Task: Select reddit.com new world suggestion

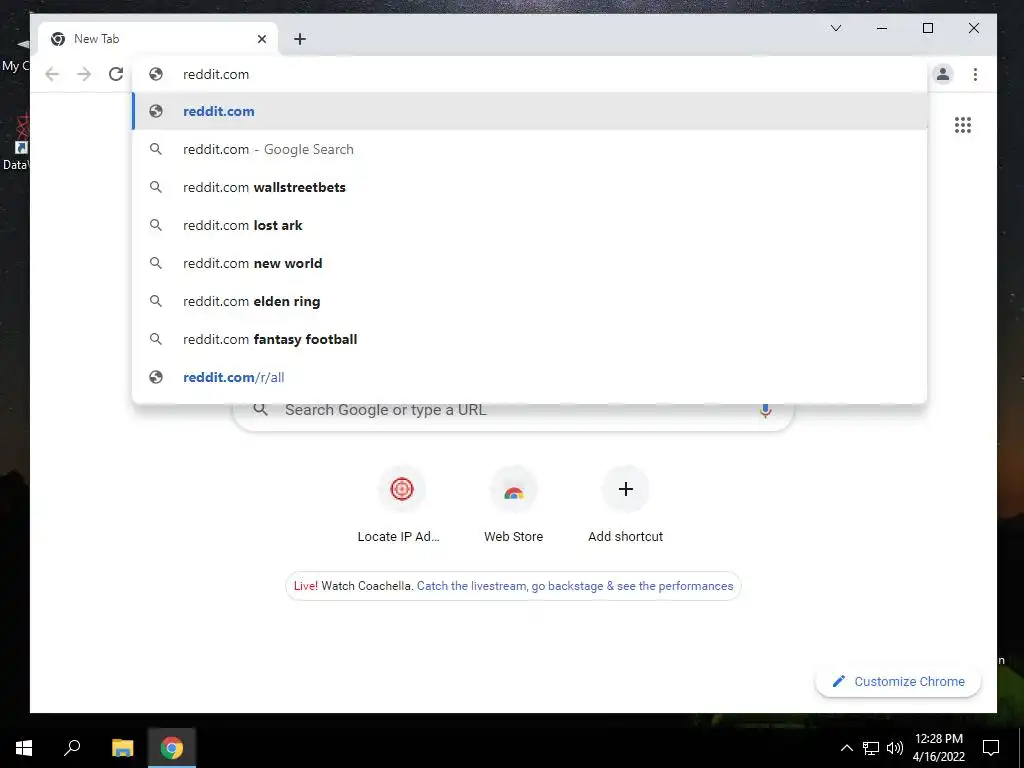Action: (530, 263)
